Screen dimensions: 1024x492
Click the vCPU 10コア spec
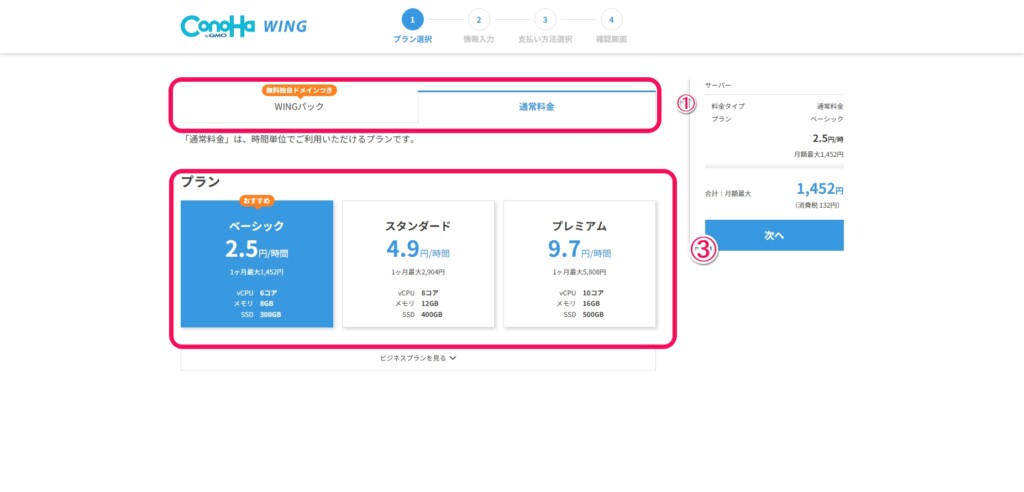pyautogui.click(x=581, y=293)
